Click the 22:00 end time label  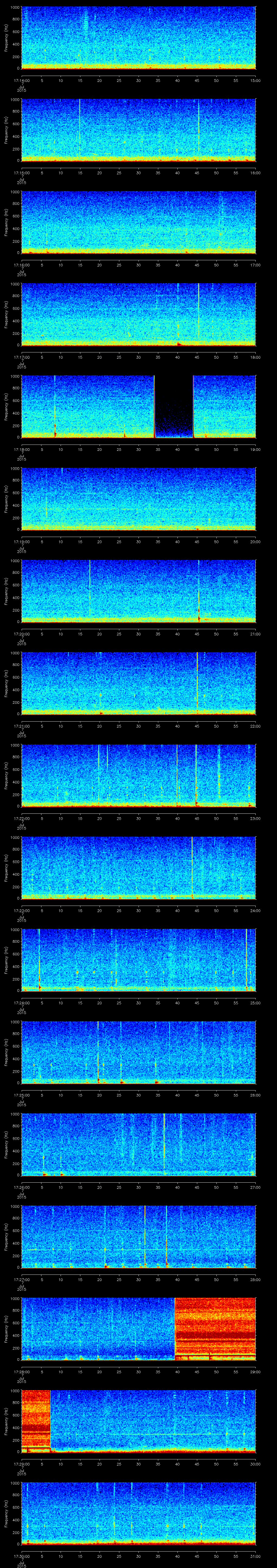point(255,726)
